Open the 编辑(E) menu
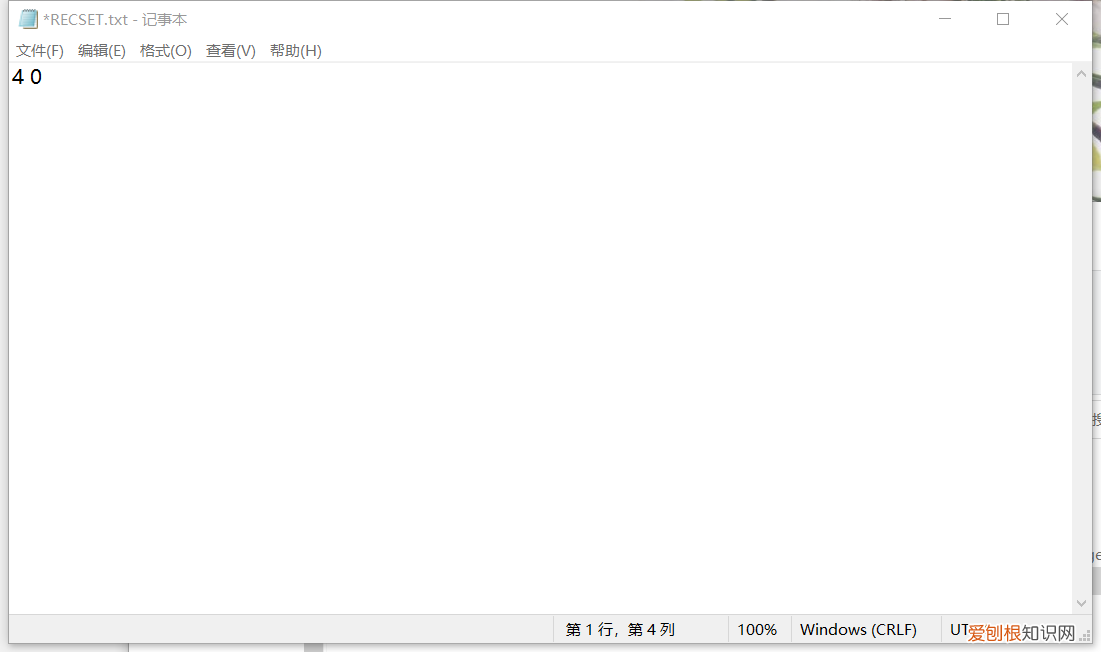 tap(102, 51)
